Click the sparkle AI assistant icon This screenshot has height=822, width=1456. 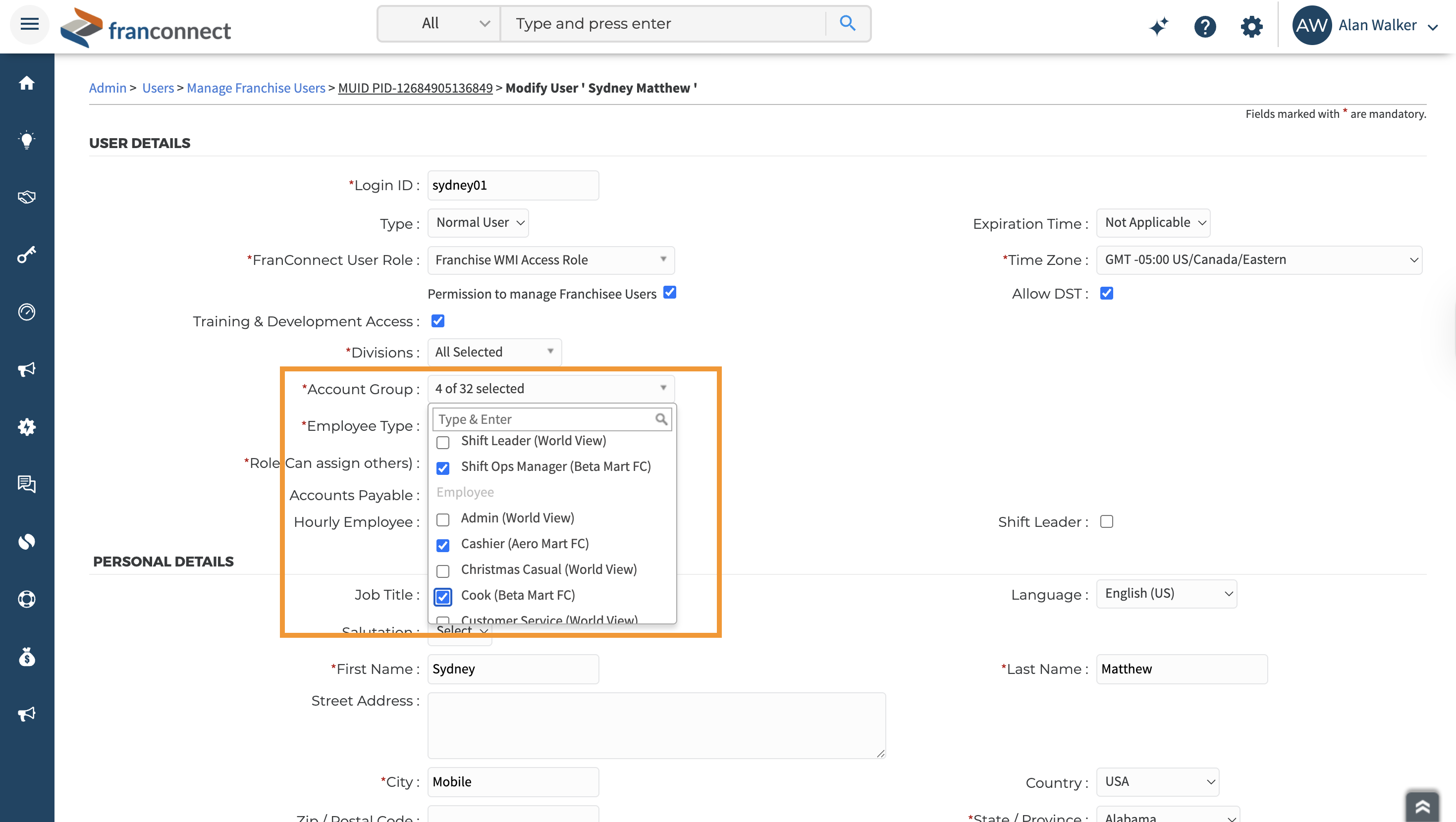pyautogui.click(x=1159, y=26)
